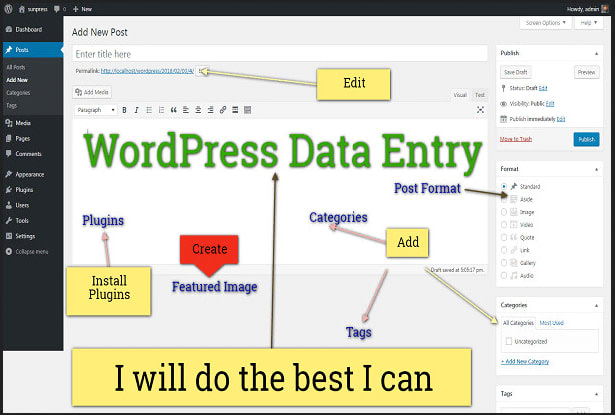Visit the surpress site home
Screen dimensions: 615x415
(x=33, y=9)
